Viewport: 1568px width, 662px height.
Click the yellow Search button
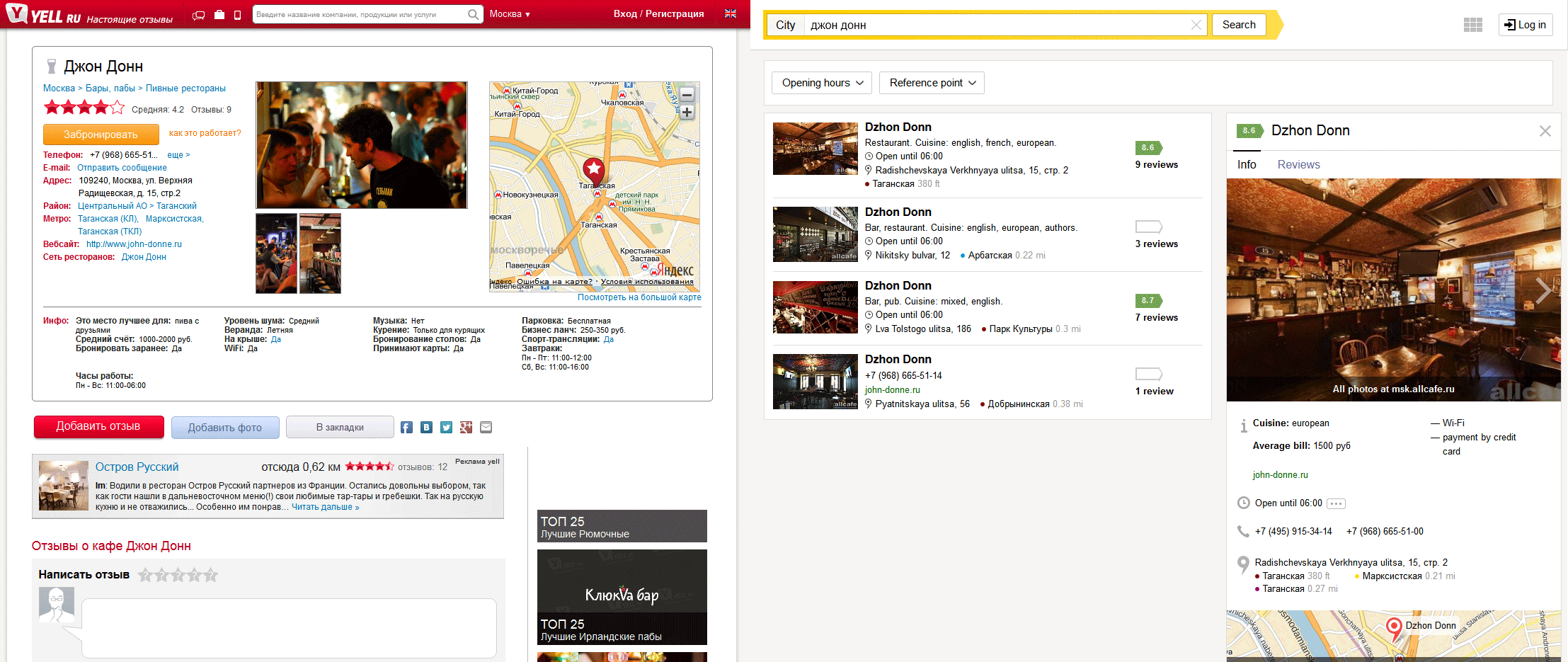point(1239,25)
